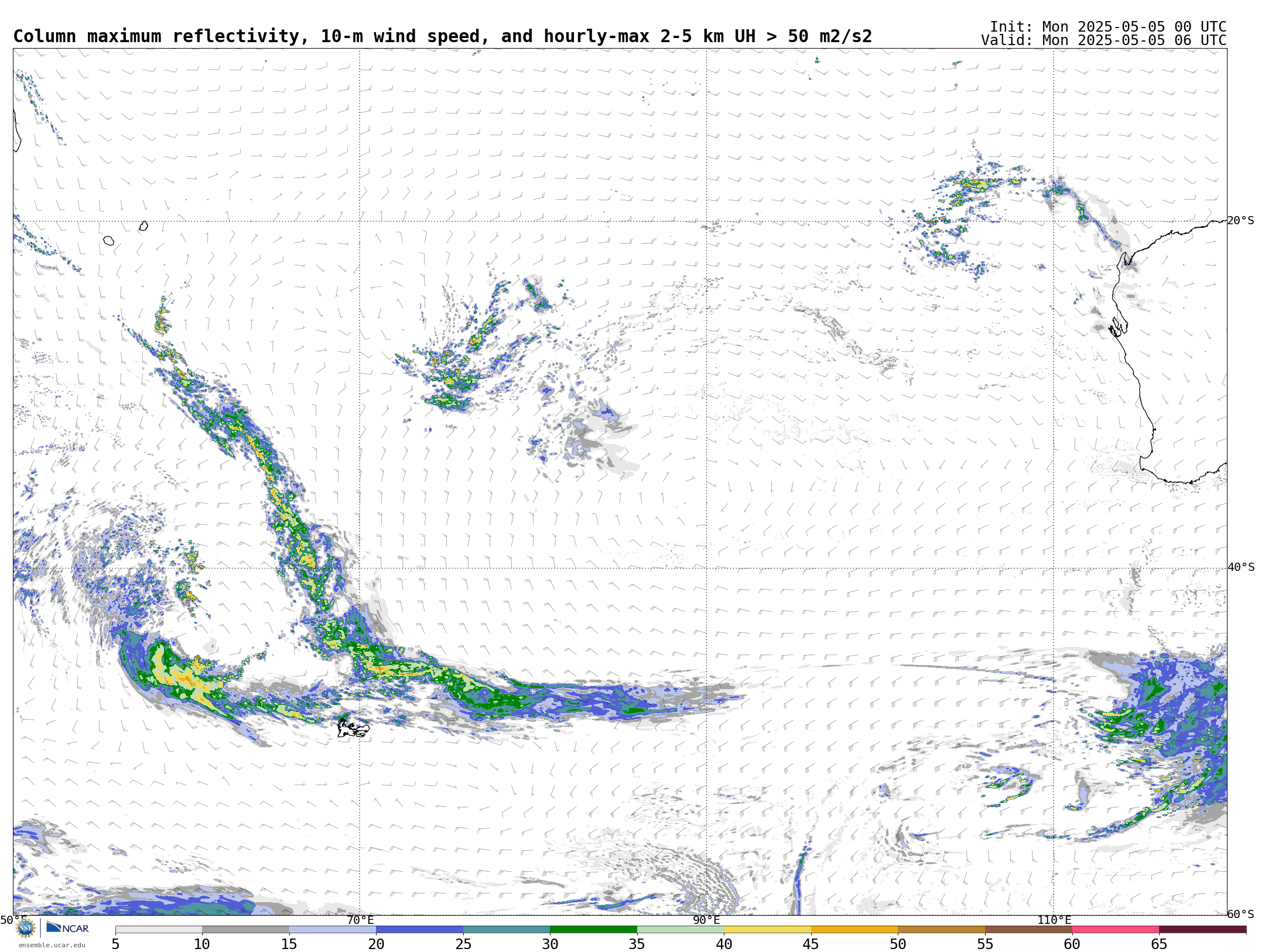Select the dark gray 10–15 colorbar segment

tap(245, 930)
